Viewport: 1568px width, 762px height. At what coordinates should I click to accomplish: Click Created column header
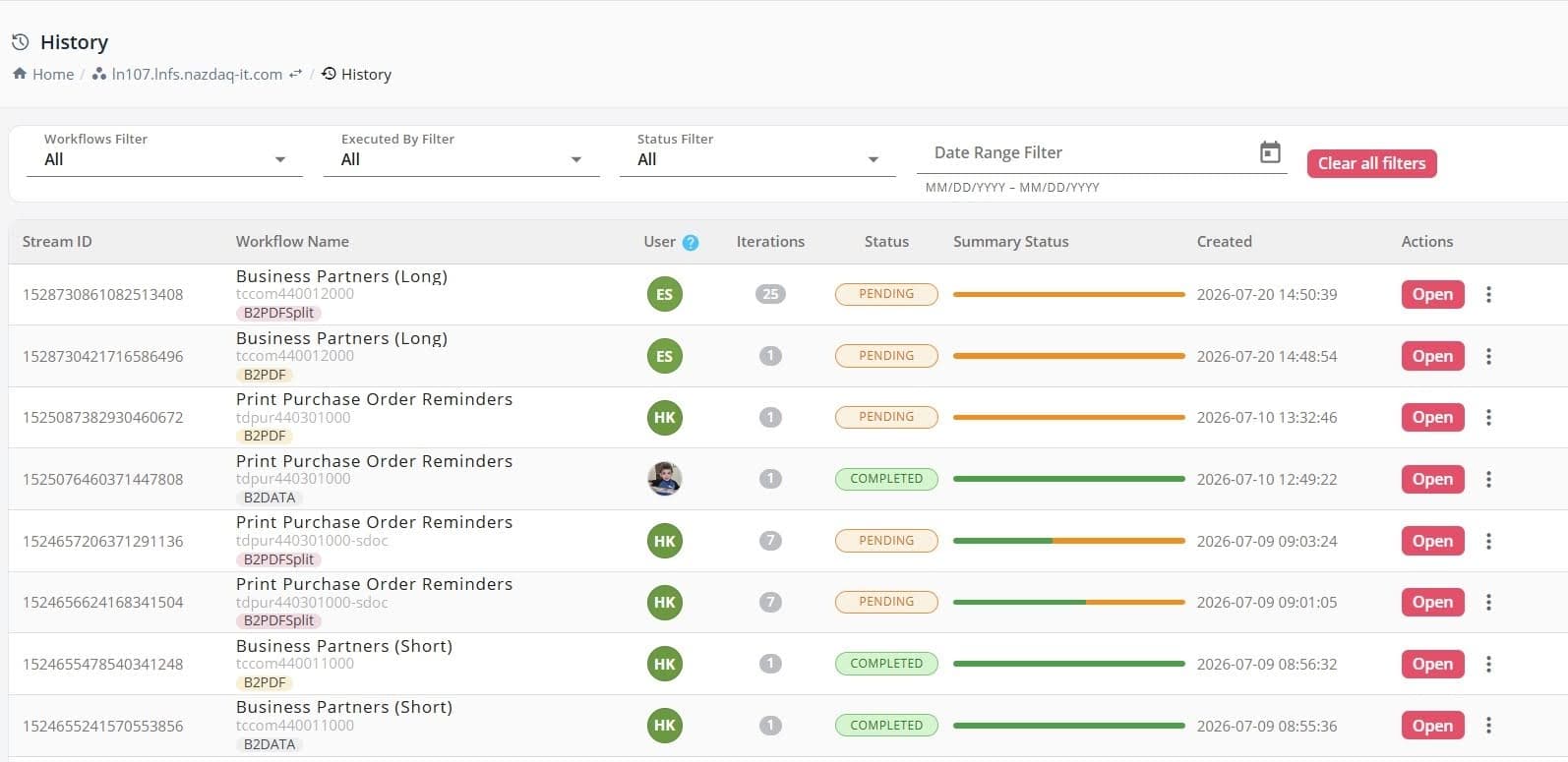(1224, 242)
